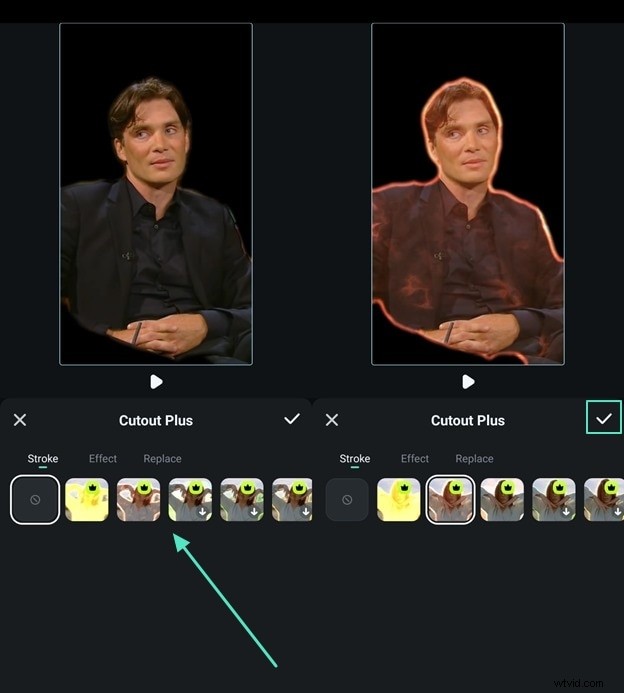The image size is (624, 693).
Task: Confirm with the highlighted checkmark in right panel
Action: (604, 419)
